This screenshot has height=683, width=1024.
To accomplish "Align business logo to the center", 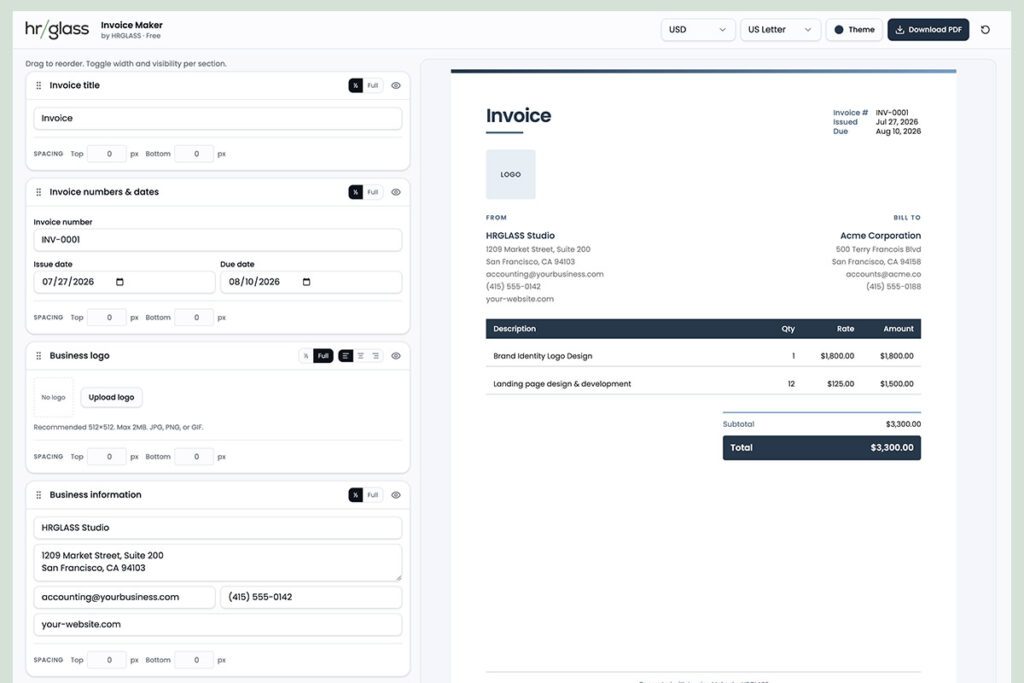I will coord(360,356).
